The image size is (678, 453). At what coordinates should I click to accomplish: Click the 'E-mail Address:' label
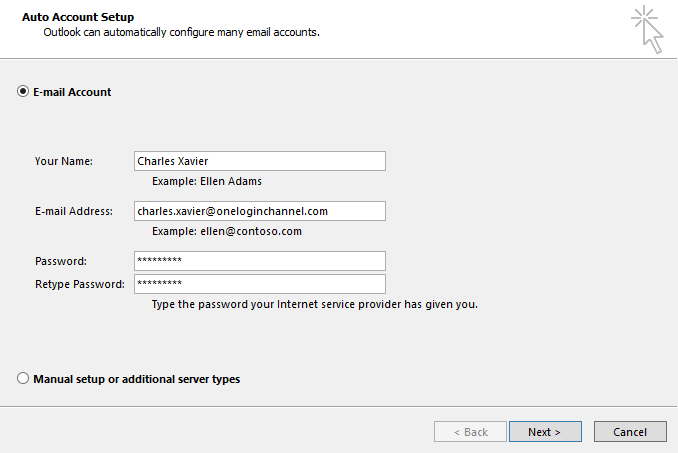(x=74, y=211)
